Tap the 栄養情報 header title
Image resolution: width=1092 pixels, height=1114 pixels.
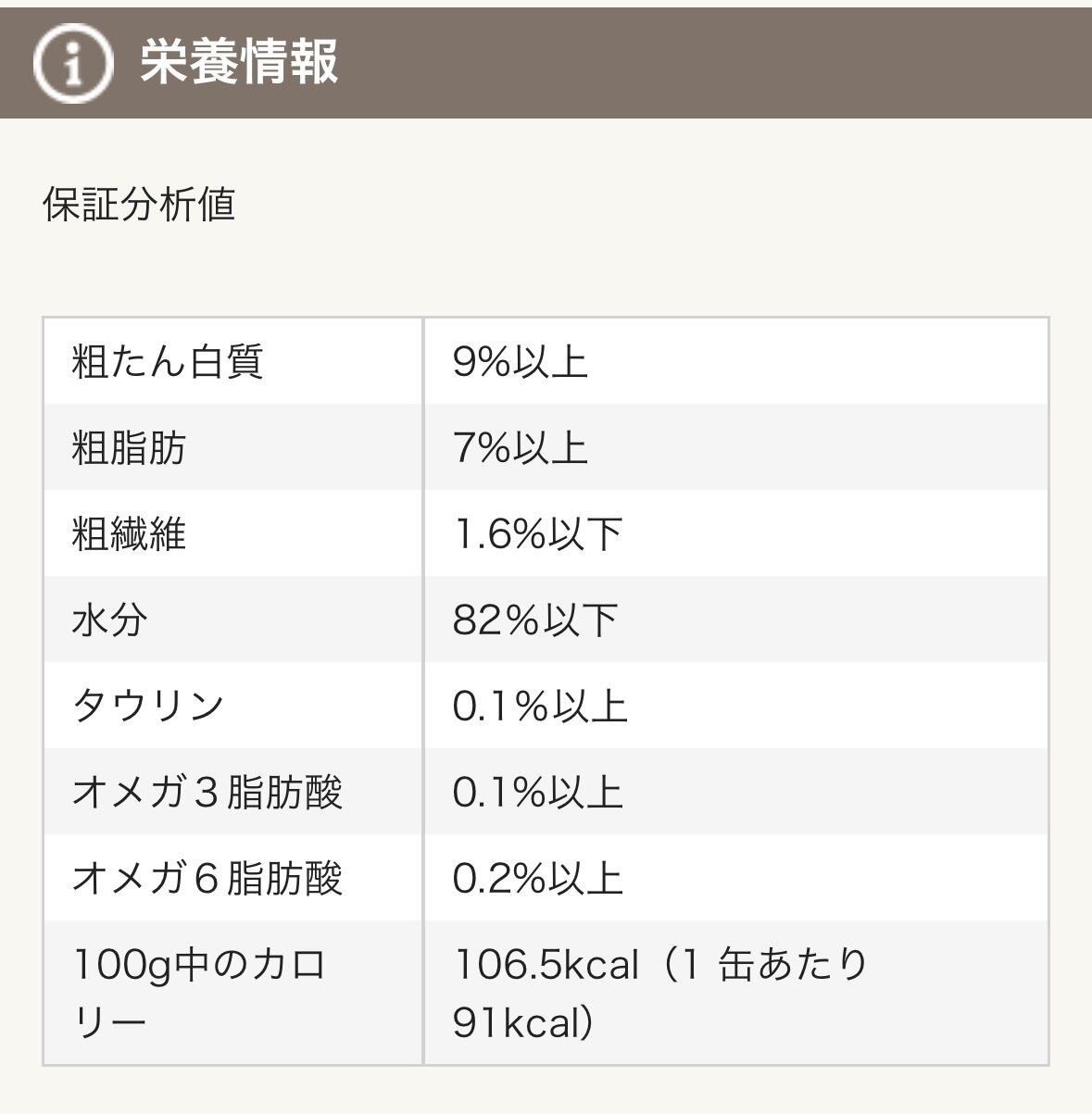239,63
